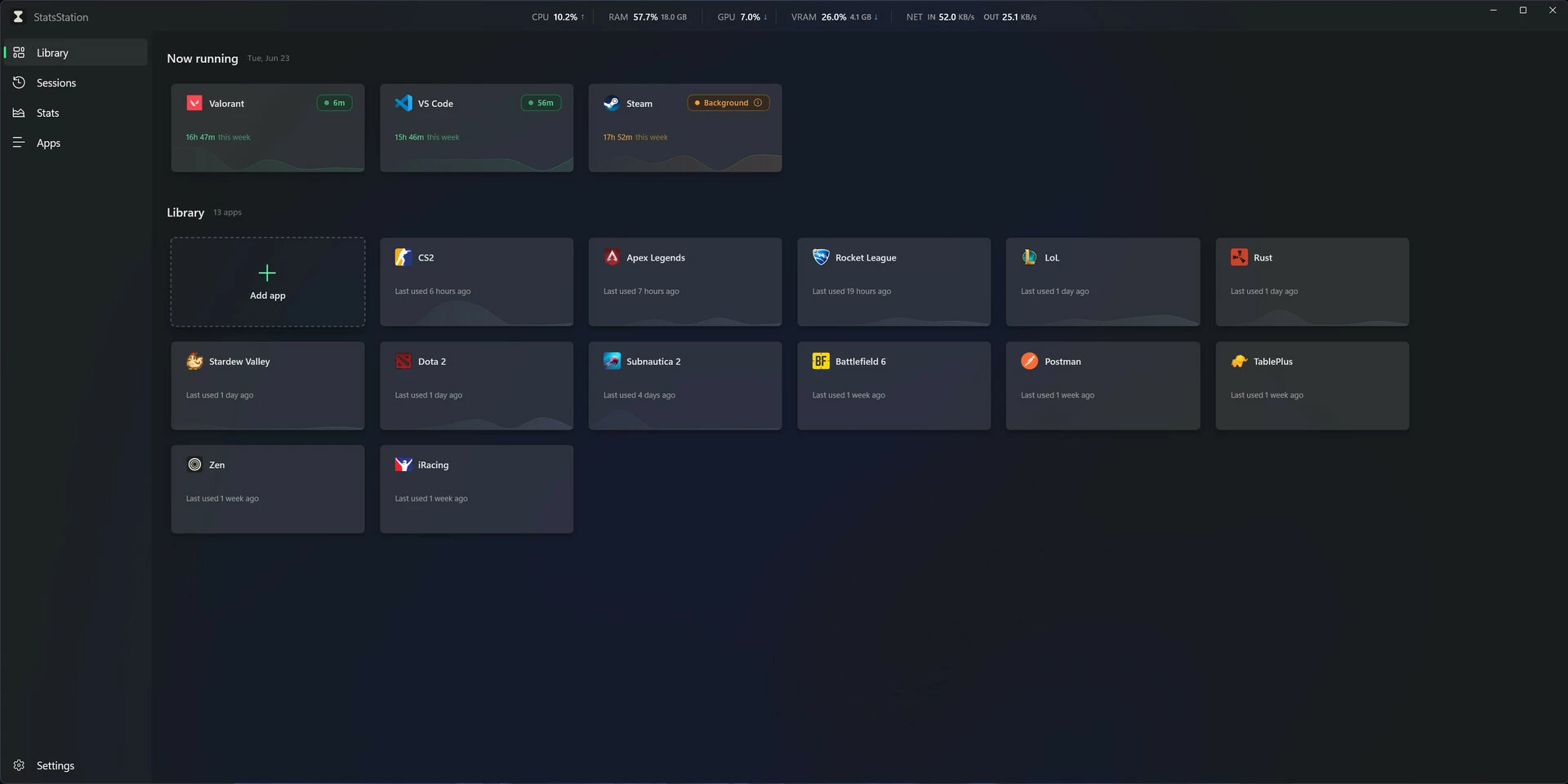Click the Settings gear icon
This screenshot has height=784, width=1568.
(19, 765)
